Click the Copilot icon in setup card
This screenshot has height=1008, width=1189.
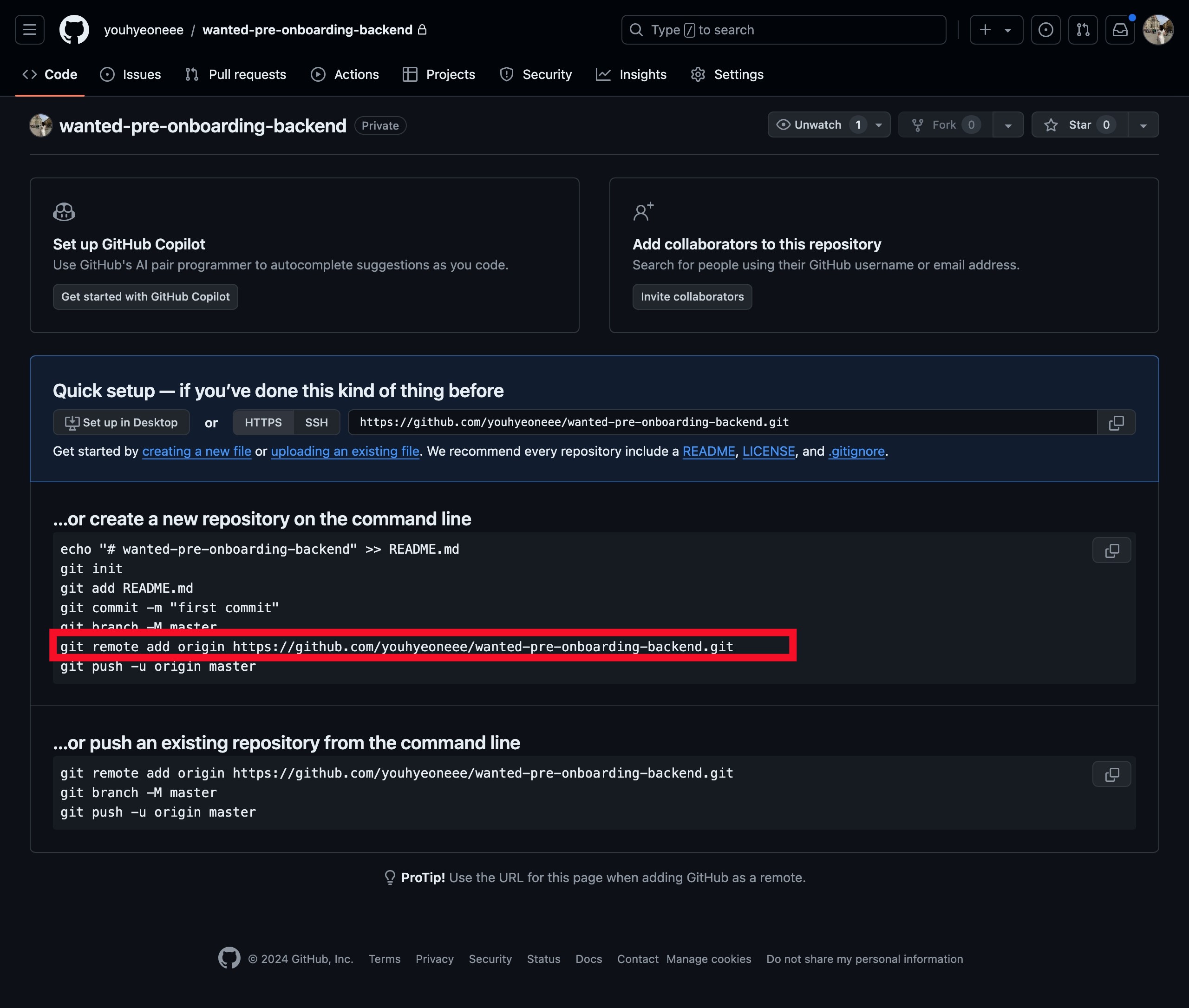pyautogui.click(x=64, y=211)
